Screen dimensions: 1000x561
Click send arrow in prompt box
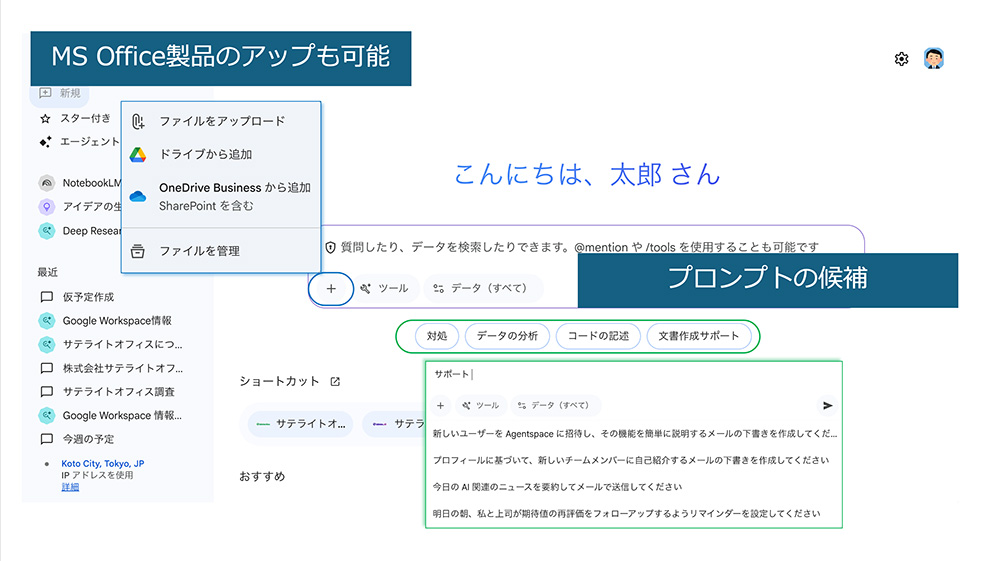click(x=827, y=406)
